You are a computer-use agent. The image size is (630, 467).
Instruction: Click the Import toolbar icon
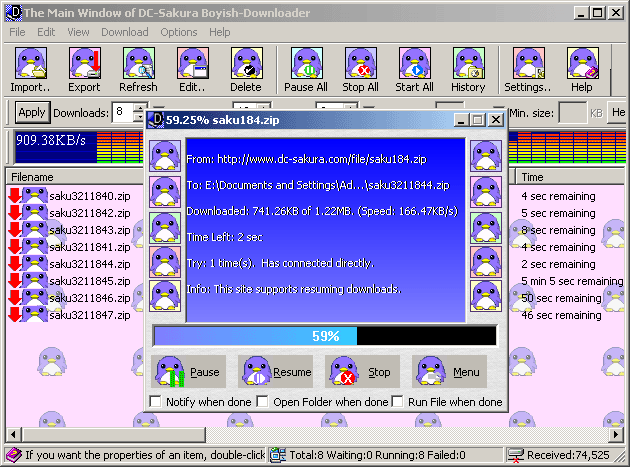tap(31, 63)
